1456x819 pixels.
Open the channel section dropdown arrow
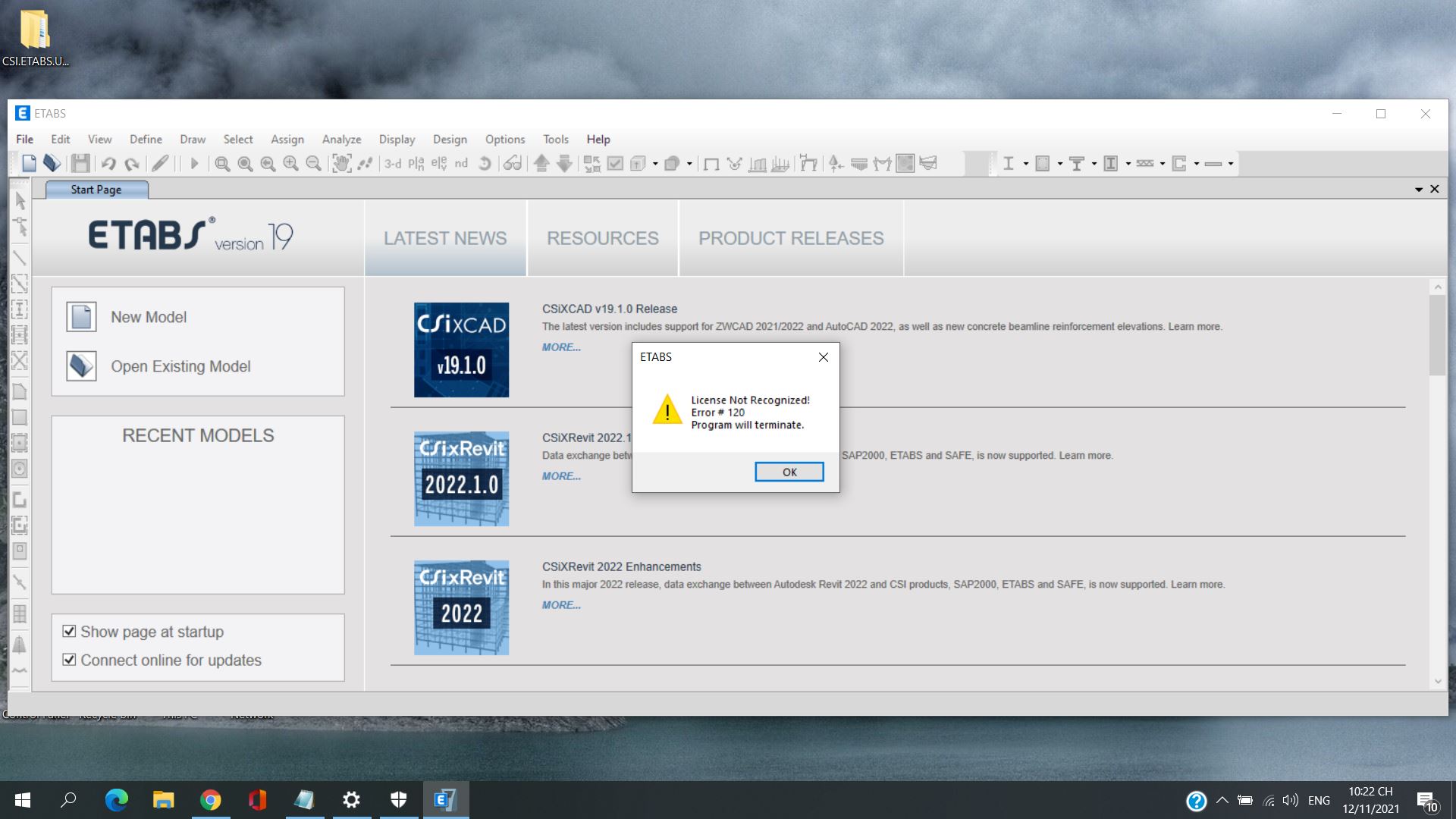pos(1197,164)
